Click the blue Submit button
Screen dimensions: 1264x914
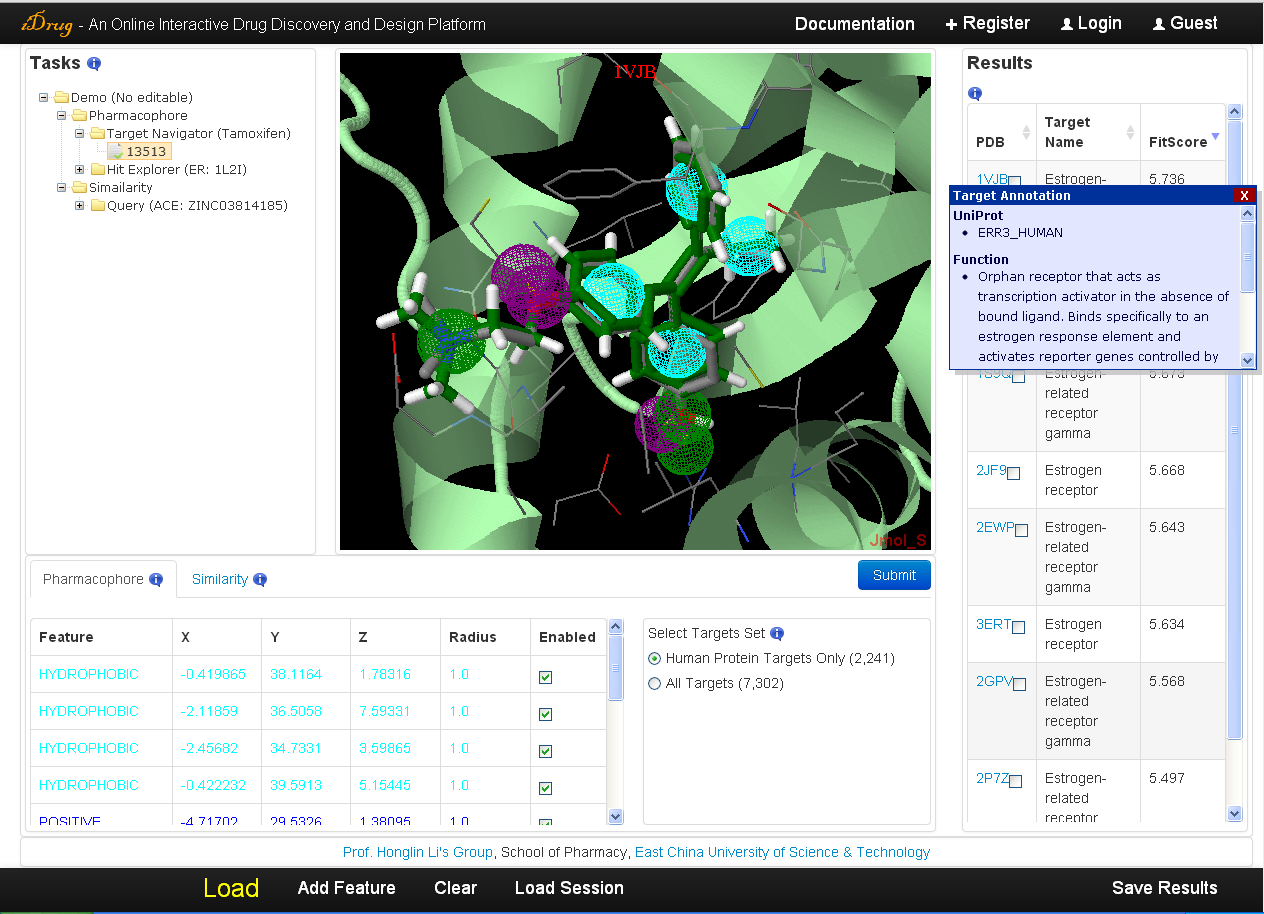coord(894,575)
